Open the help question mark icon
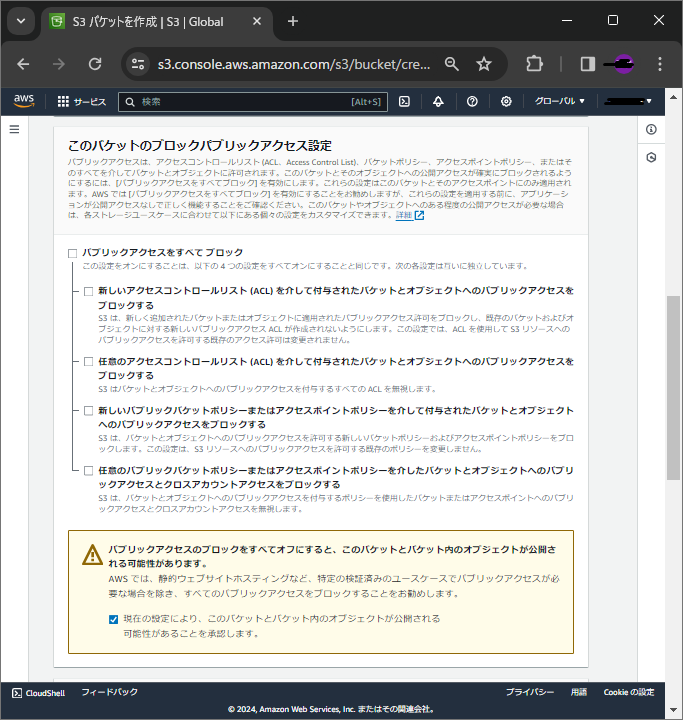Screen dimensions: 683x720 click(x=472, y=101)
